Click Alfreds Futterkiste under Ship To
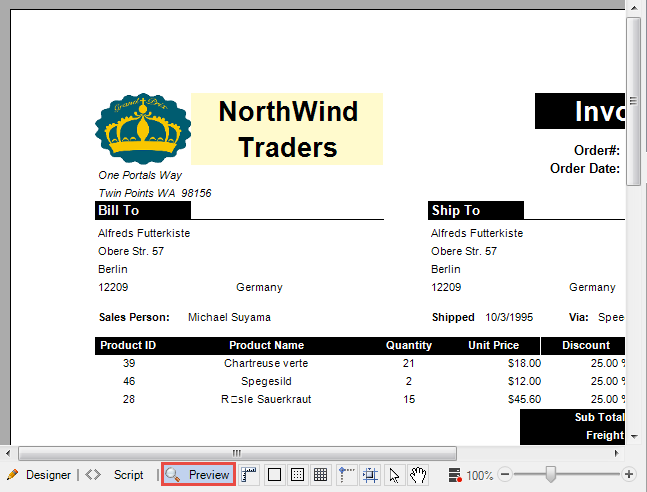647x492 pixels. point(477,233)
